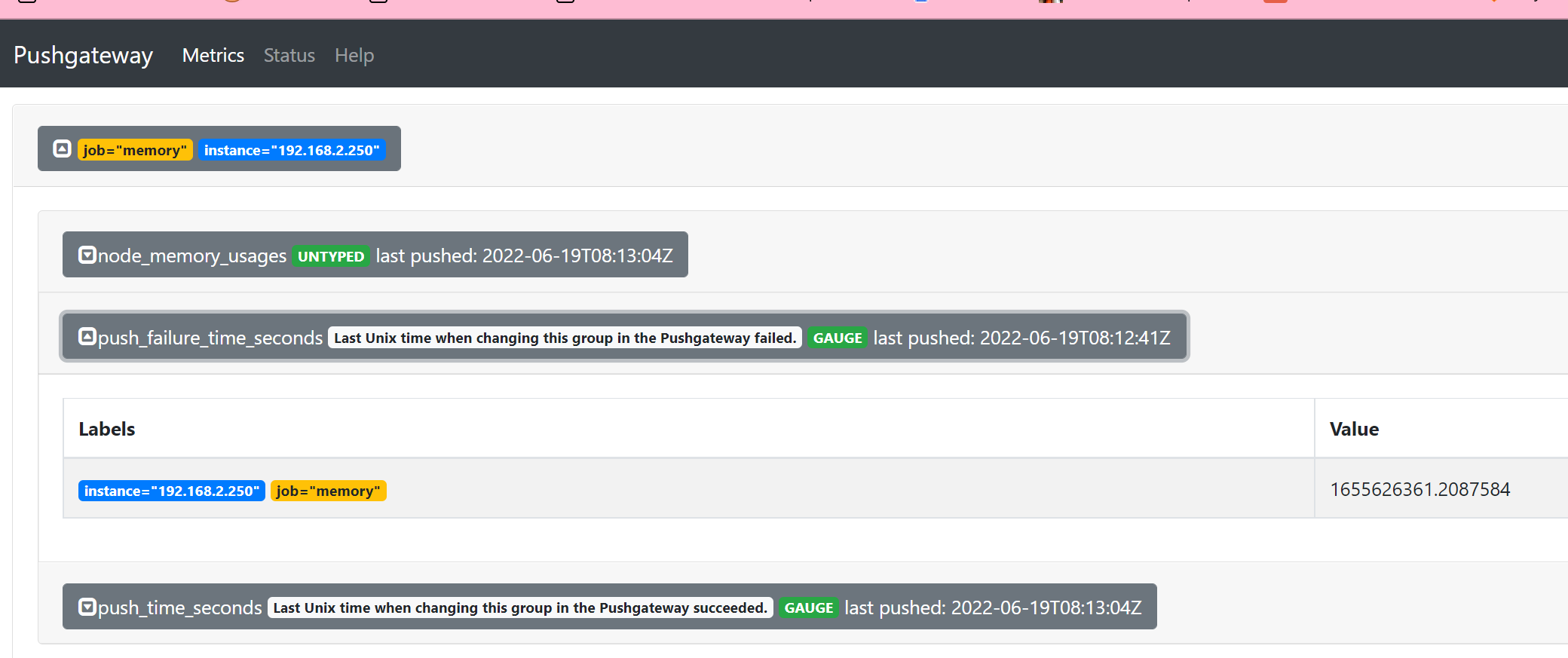Select GAUGE badge on push_time_seconds
1568x658 pixels.
click(809, 608)
